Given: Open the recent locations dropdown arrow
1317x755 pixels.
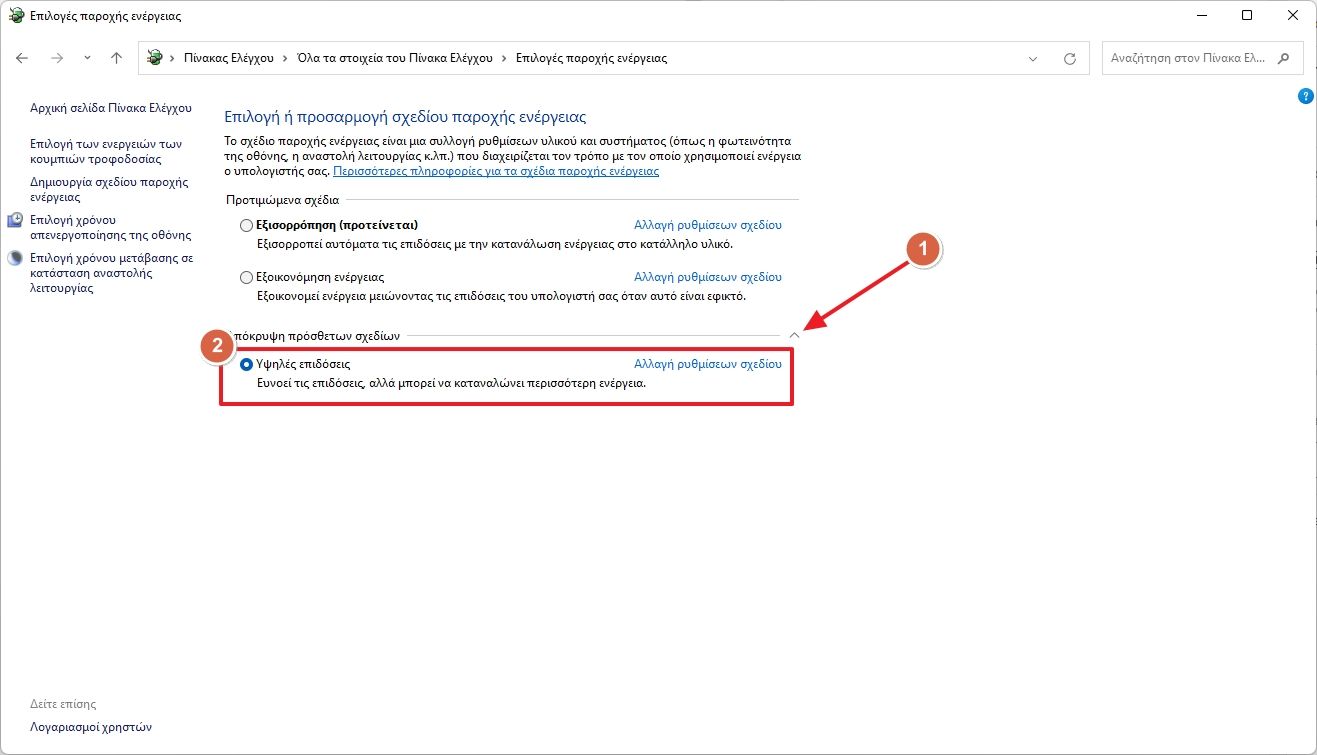Looking at the screenshot, I should pos(88,58).
